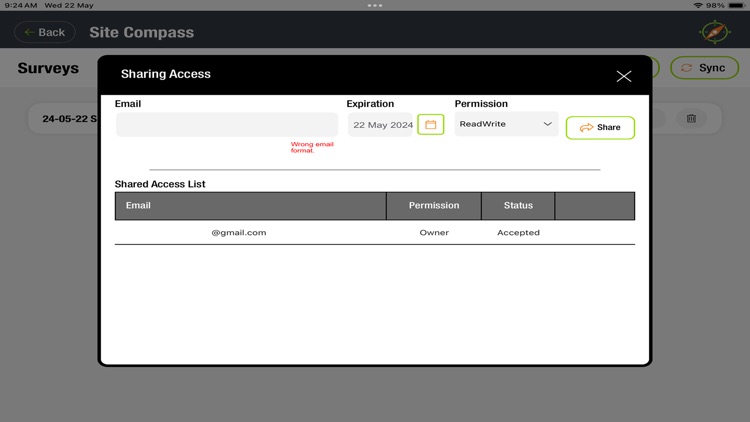Focus the Email input field
This screenshot has width=750, height=422.
click(227, 124)
